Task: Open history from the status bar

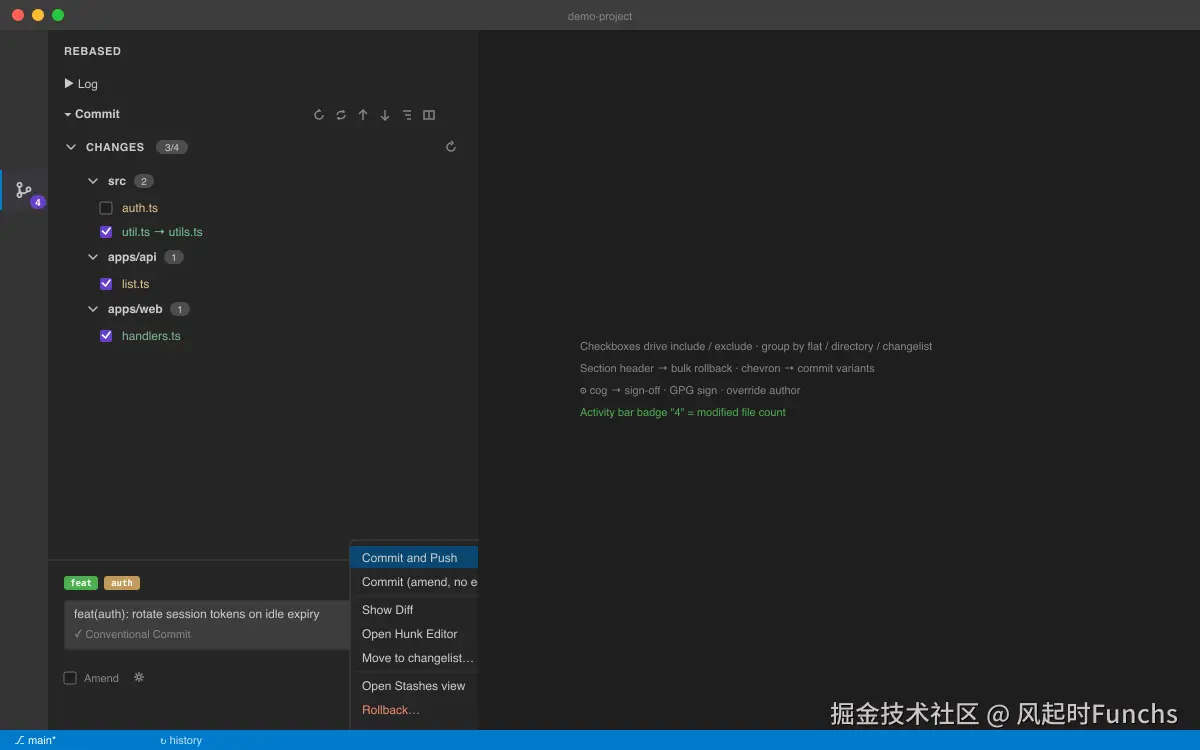Action: [181, 740]
